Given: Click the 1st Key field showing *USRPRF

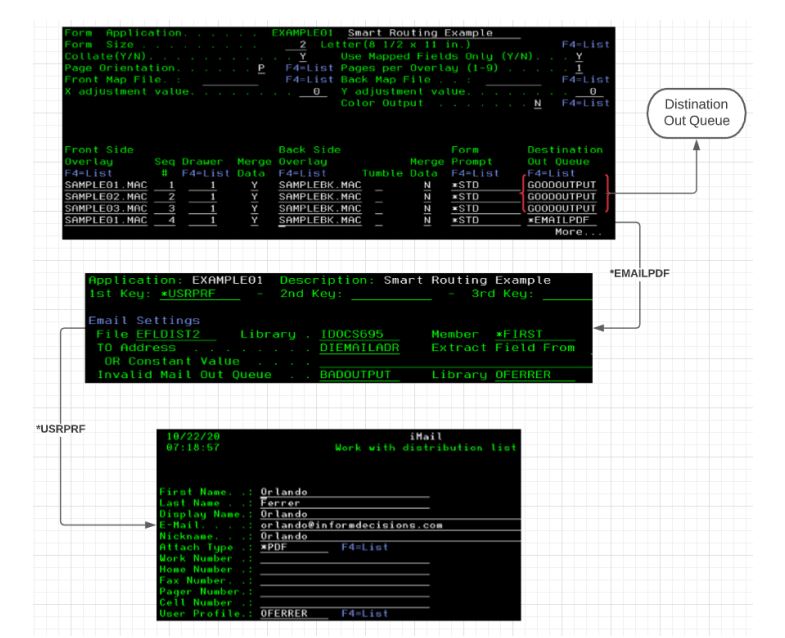Looking at the screenshot, I should coord(200,294).
